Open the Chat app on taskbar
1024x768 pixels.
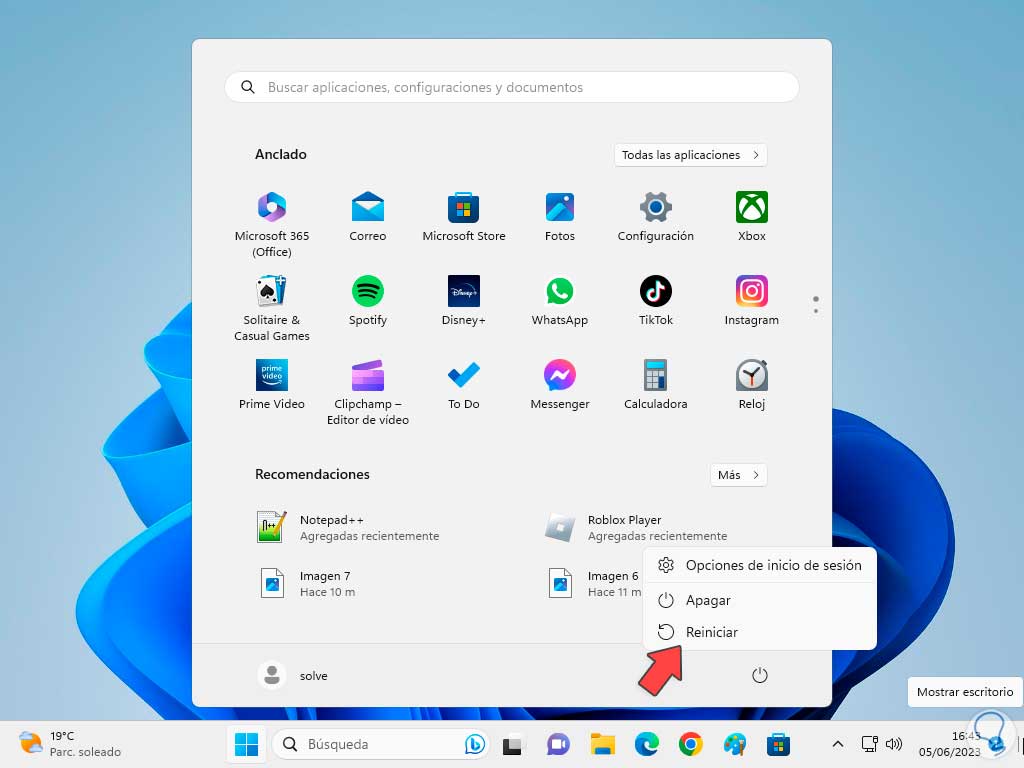[x=558, y=744]
